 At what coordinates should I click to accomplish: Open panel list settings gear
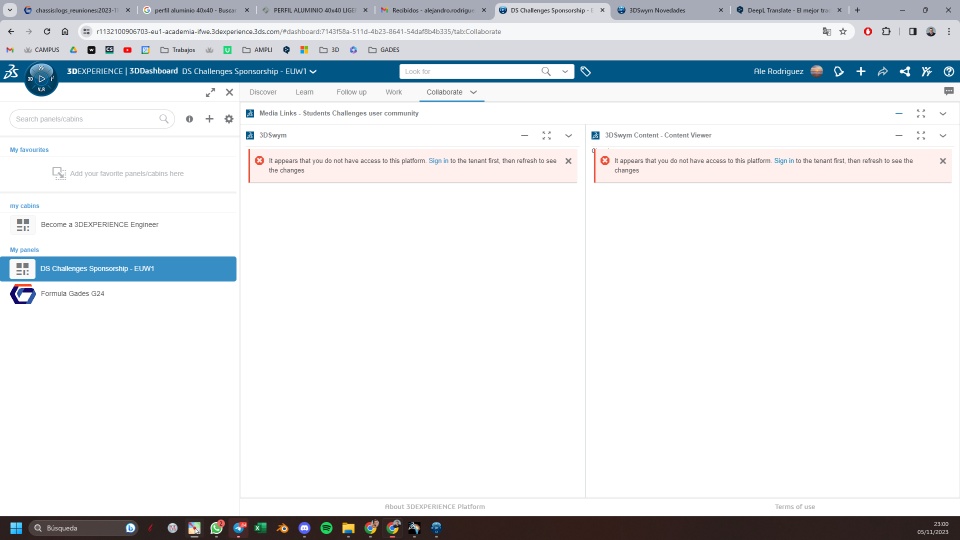tap(229, 119)
